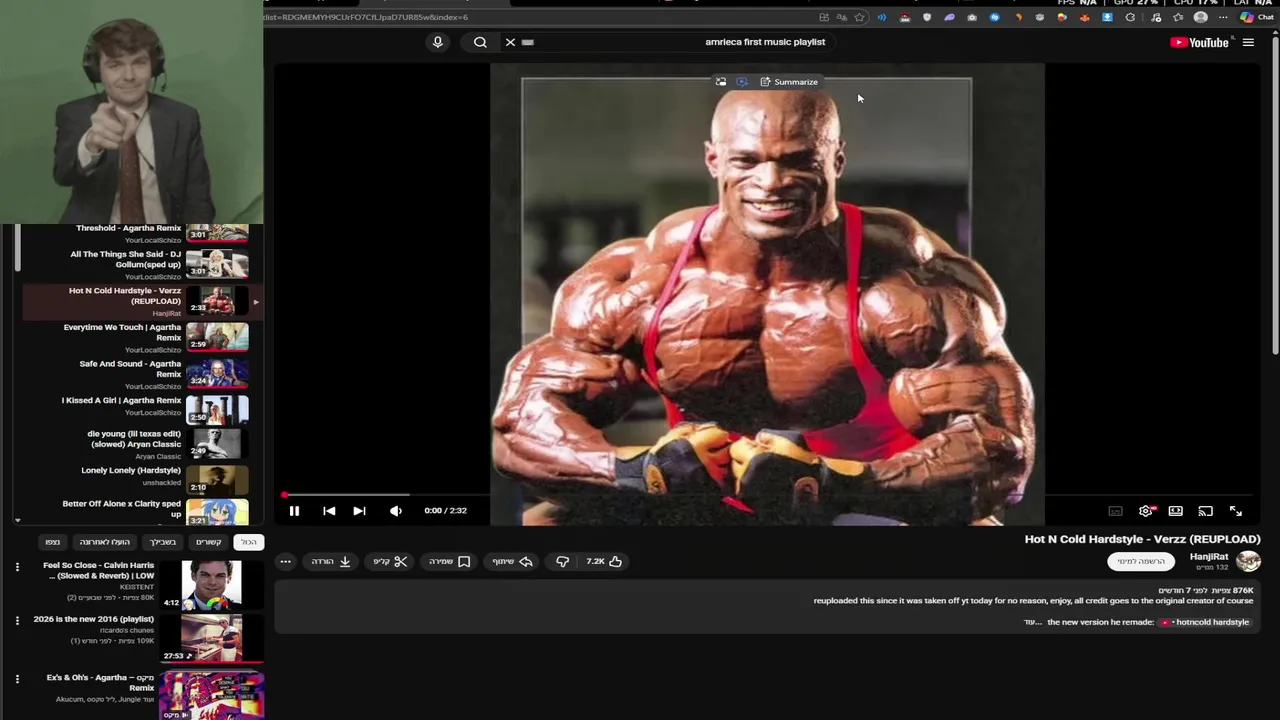Open 2026 is the new 2016 playlist thumbnail

tap(211, 638)
